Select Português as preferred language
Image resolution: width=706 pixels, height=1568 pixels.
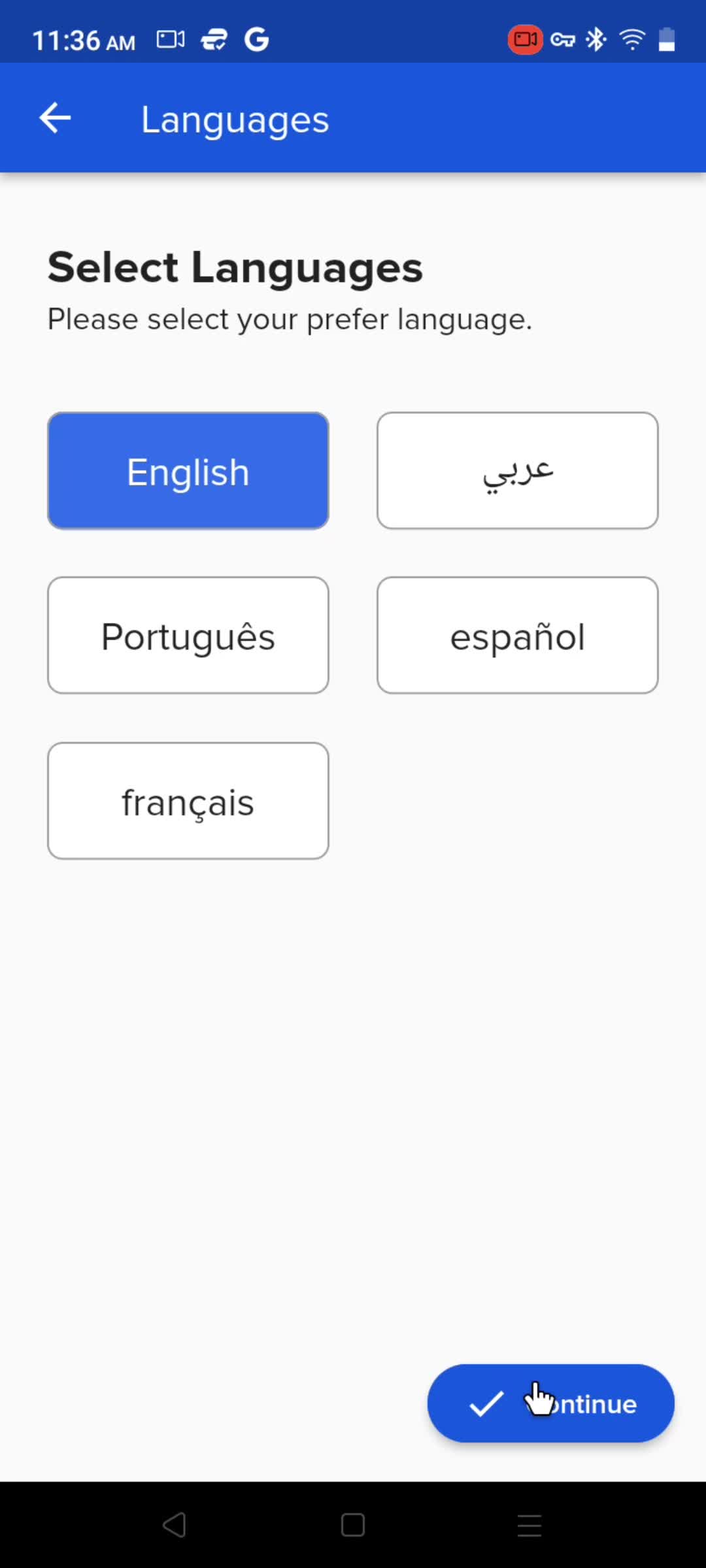(188, 635)
